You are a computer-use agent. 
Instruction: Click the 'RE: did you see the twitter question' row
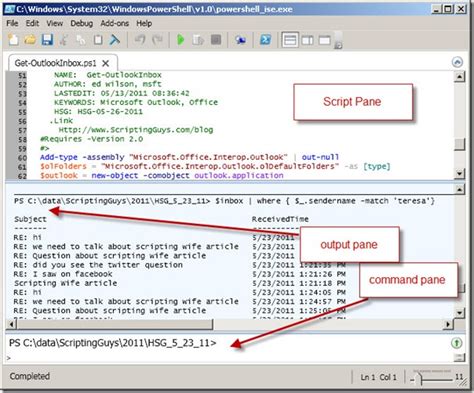point(98,265)
